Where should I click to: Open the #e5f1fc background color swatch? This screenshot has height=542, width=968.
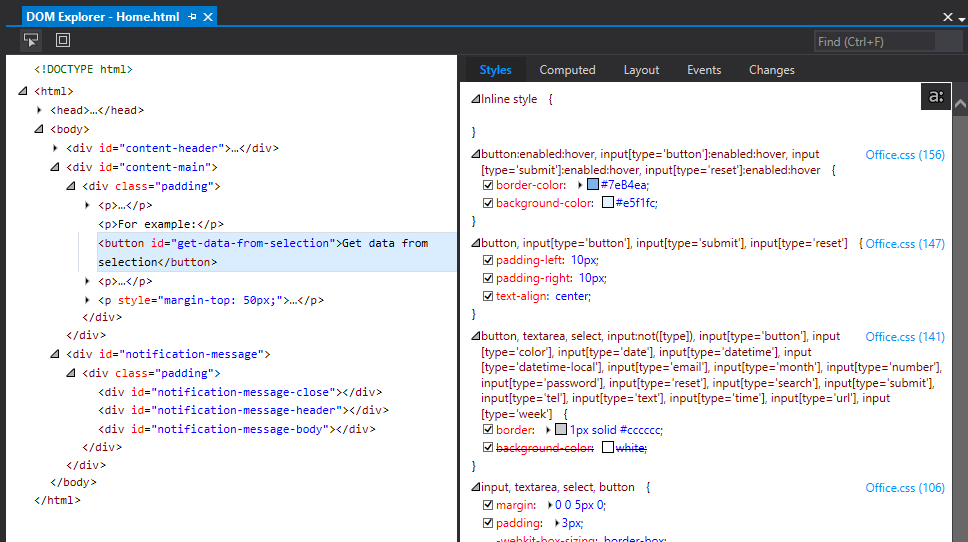coord(607,202)
